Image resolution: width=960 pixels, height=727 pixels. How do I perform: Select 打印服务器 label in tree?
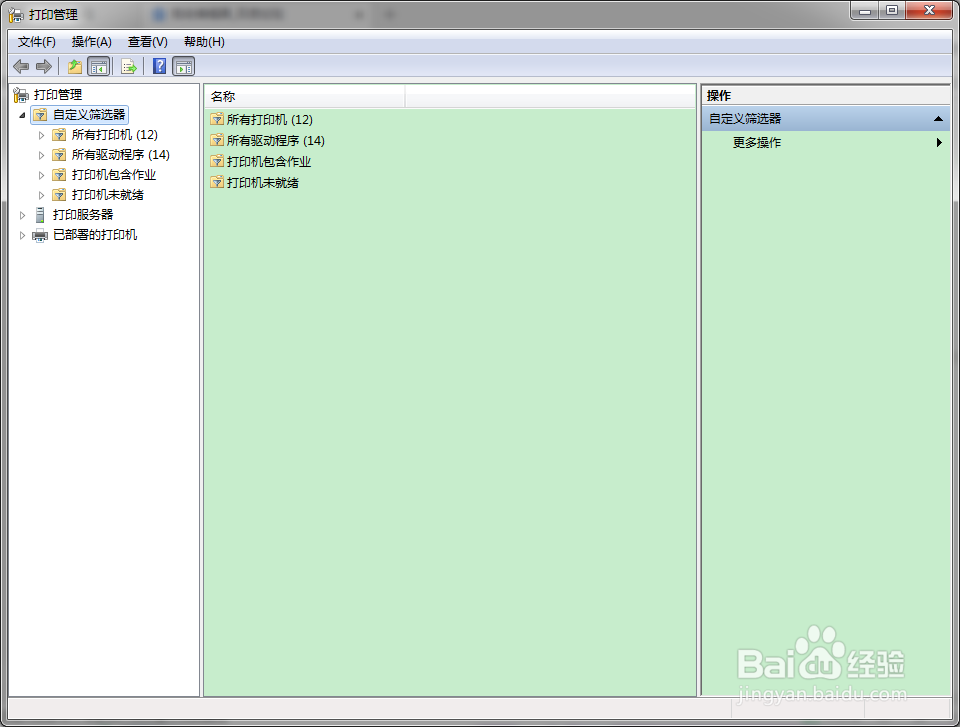click(x=83, y=215)
